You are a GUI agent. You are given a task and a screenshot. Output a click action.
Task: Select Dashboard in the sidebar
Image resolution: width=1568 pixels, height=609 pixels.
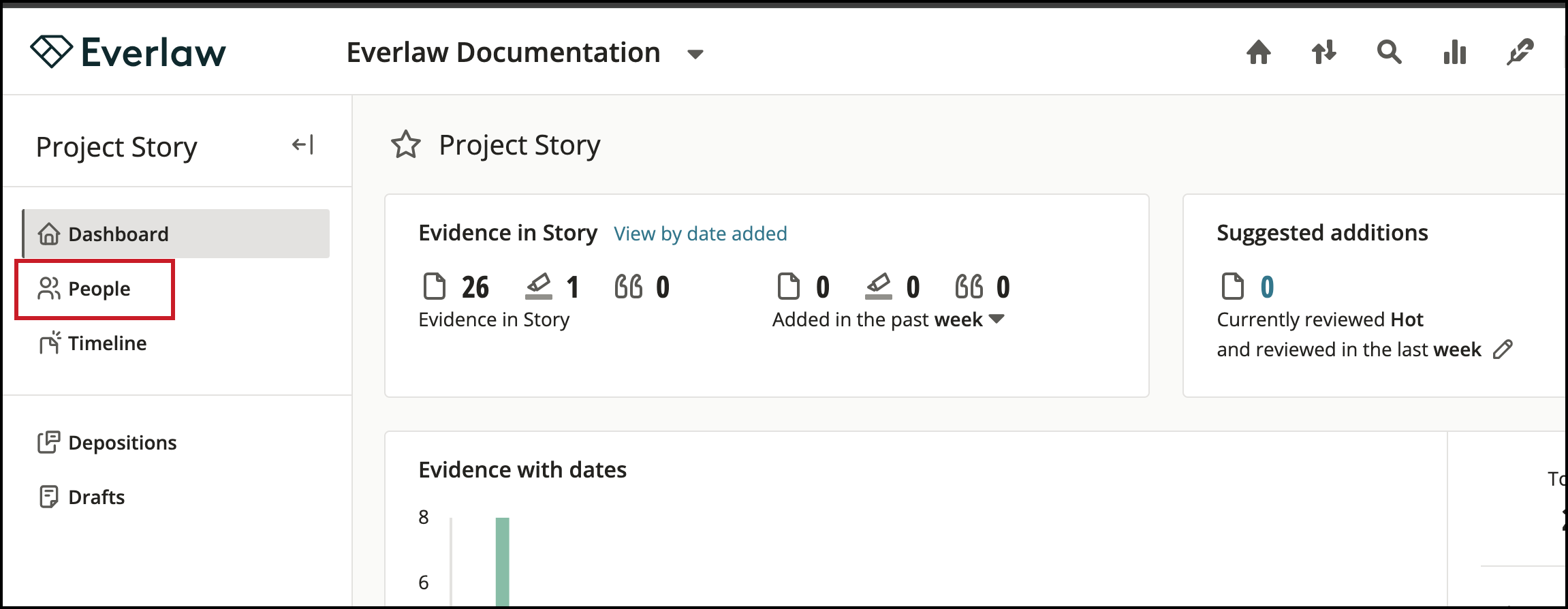176,234
